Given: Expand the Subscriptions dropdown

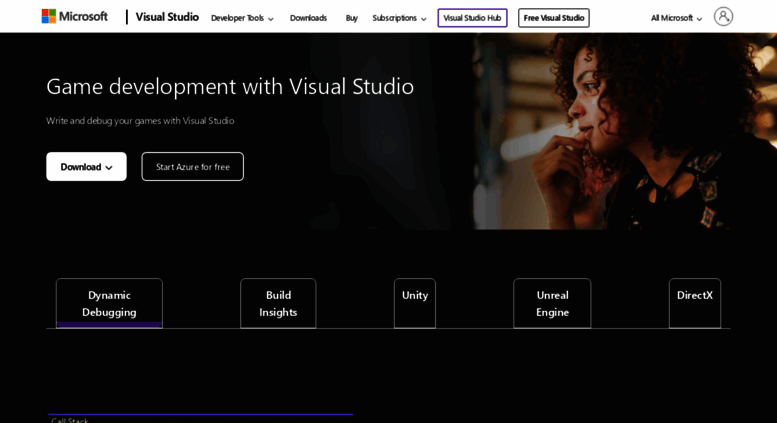Looking at the screenshot, I should [399, 18].
